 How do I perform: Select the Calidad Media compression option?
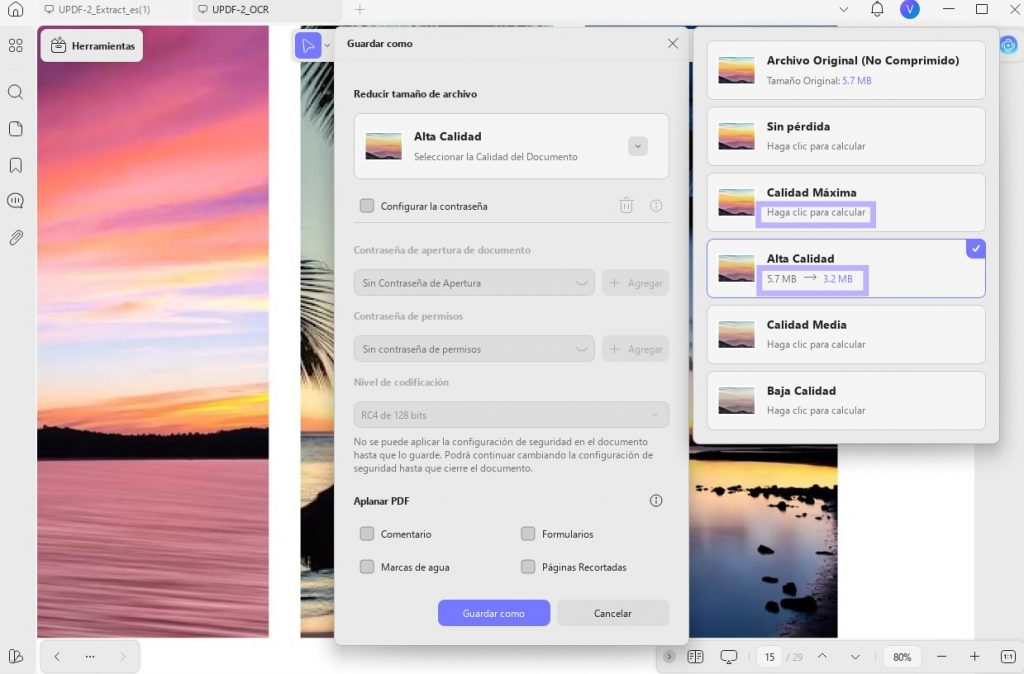846,334
